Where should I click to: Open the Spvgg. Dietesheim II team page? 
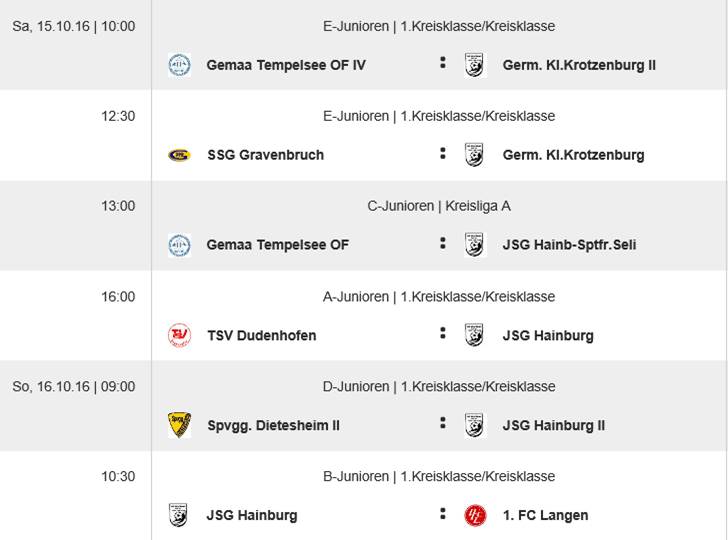coord(273,425)
